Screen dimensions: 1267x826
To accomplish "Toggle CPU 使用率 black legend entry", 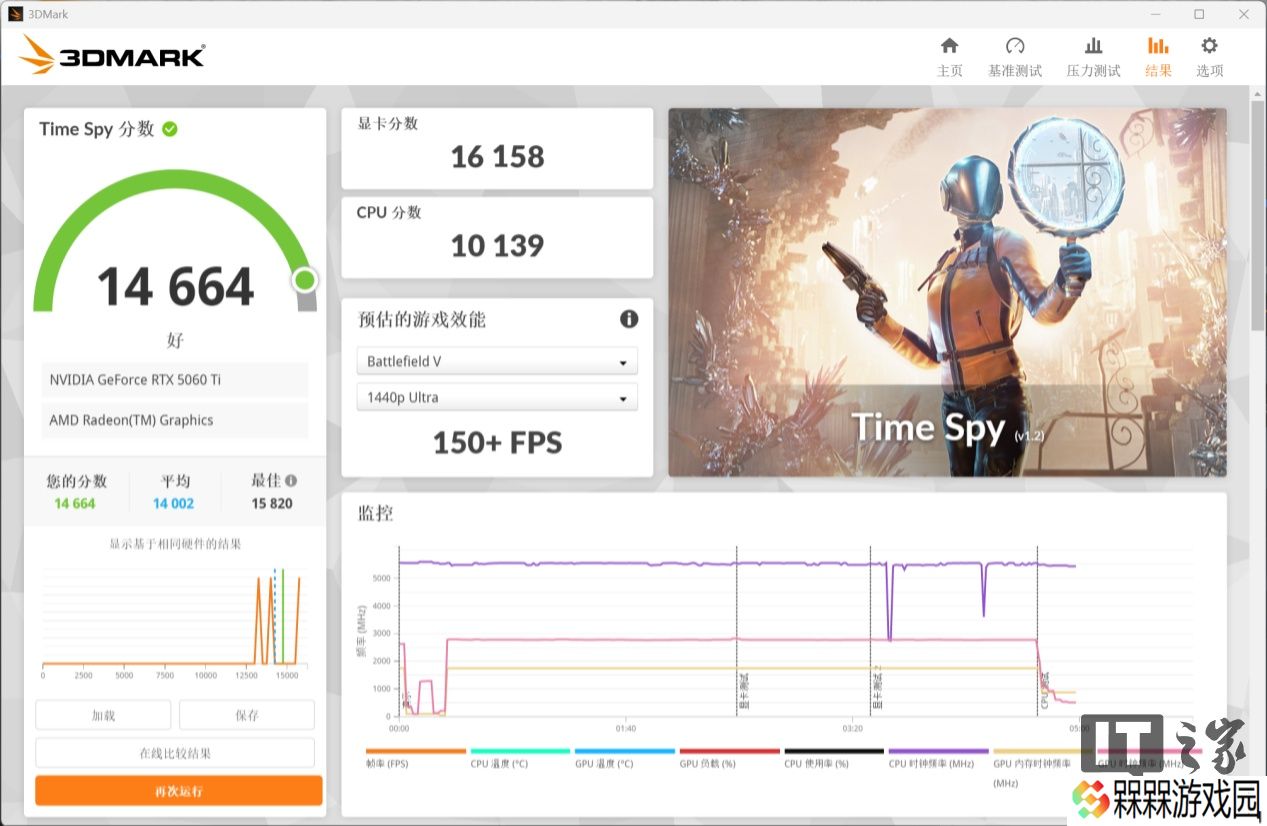I will (x=834, y=757).
